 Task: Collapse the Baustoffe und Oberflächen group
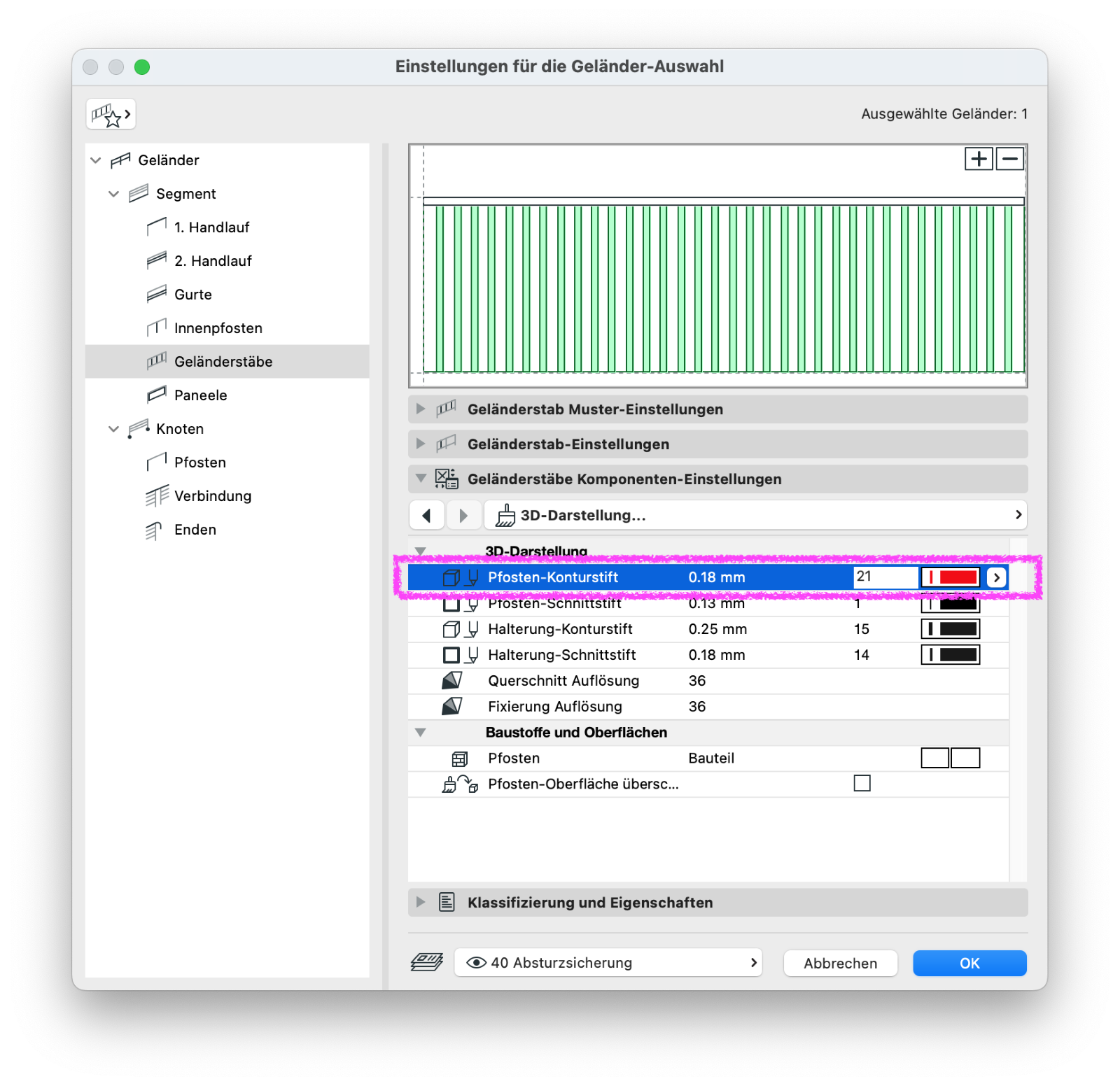[421, 733]
